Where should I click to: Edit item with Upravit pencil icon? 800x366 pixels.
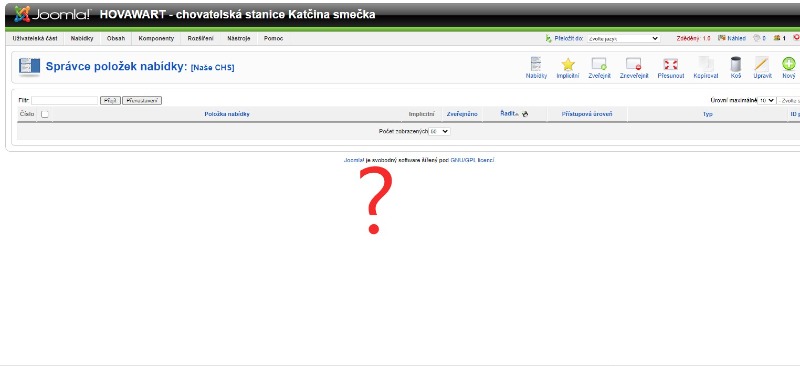pyautogui.click(x=762, y=68)
